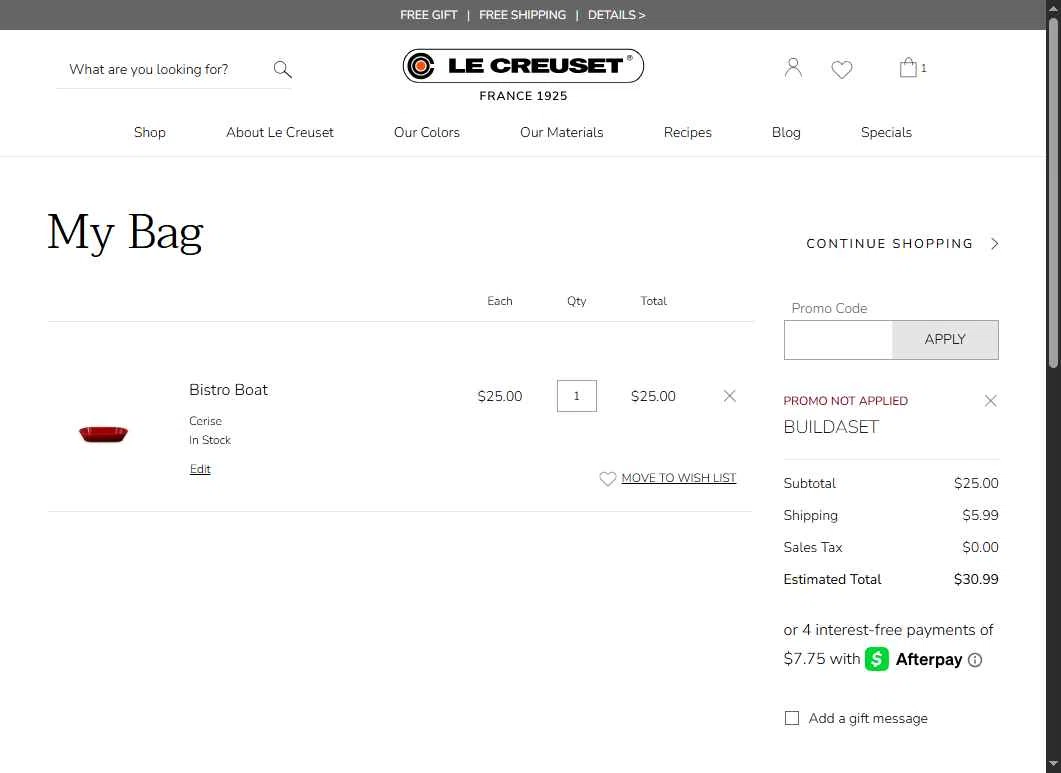
Task: Open the wish list heart icon in header
Action: coord(842,69)
